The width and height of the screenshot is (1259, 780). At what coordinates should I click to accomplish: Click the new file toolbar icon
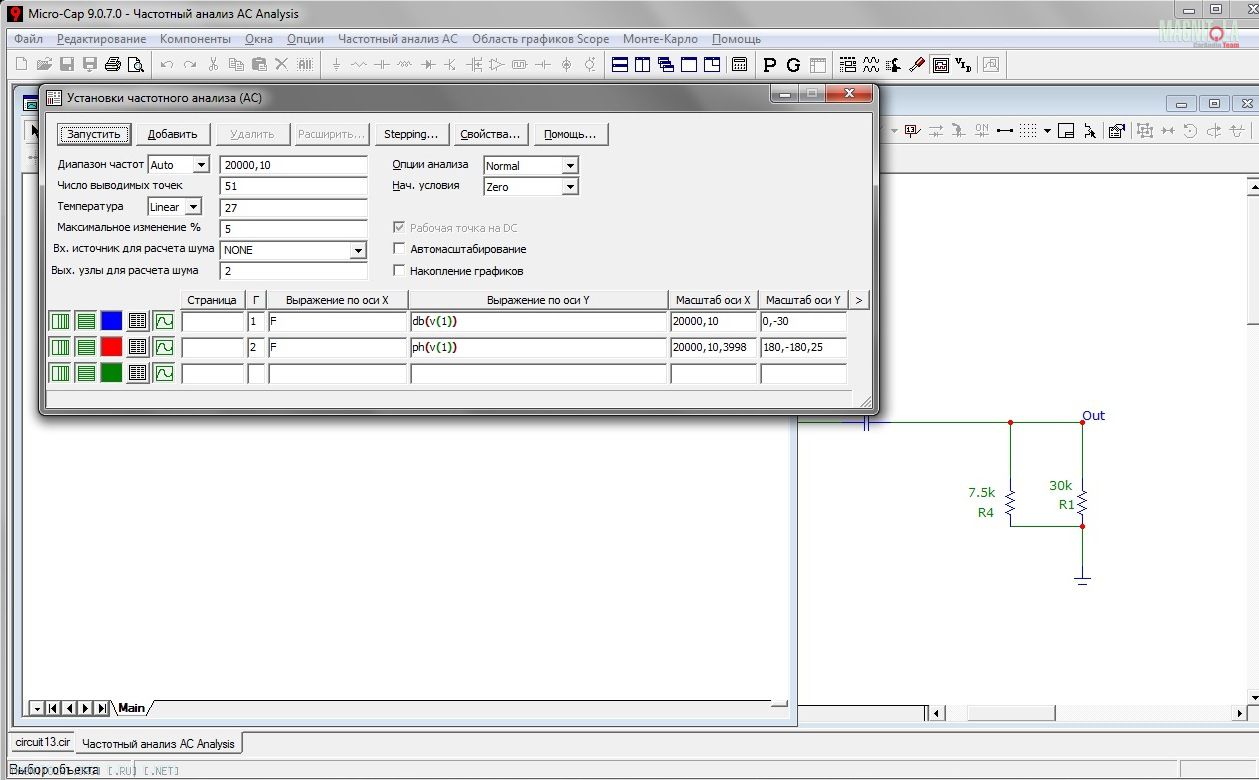tap(21, 65)
